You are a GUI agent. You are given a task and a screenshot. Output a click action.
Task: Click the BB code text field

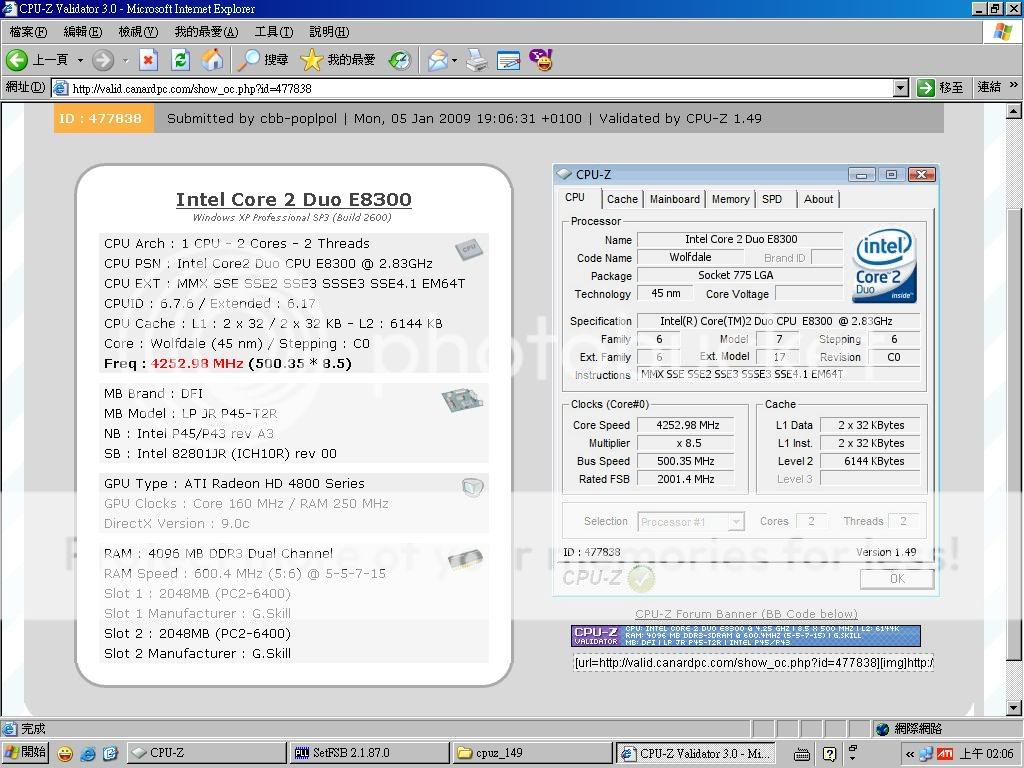point(753,663)
